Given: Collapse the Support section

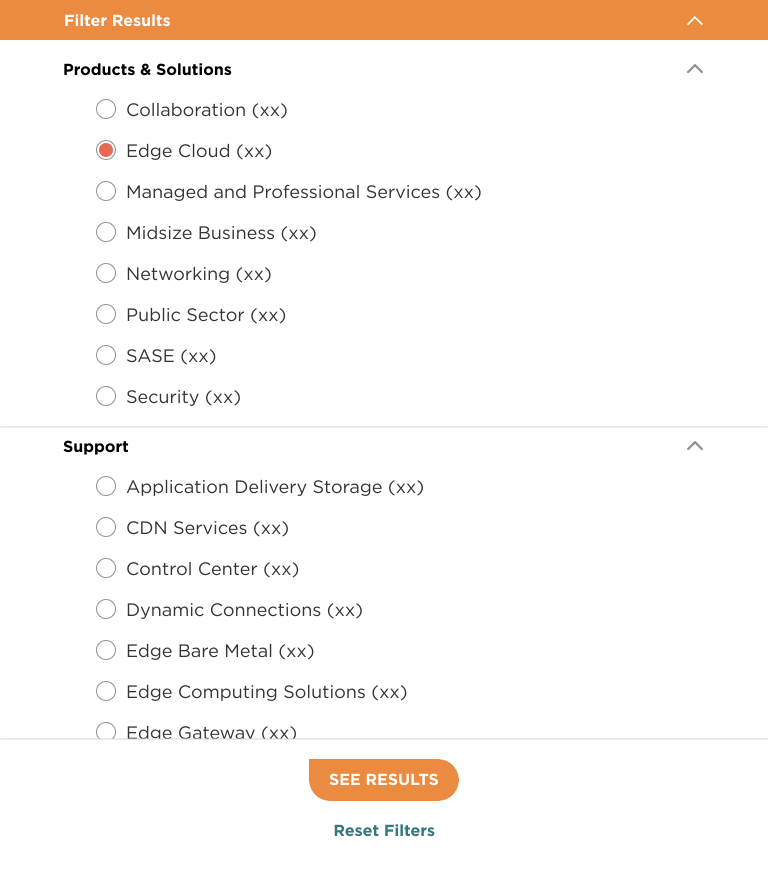Looking at the screenshot, I should tap(694, 446).
